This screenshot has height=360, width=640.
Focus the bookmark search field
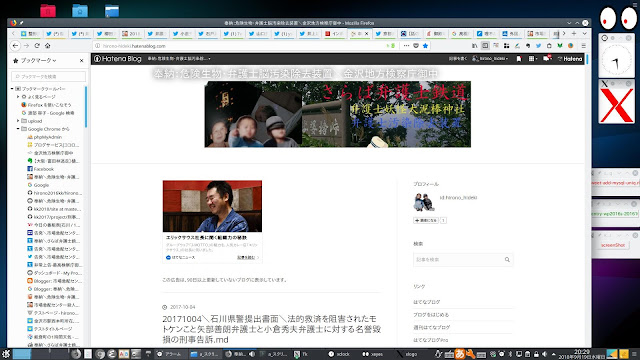(49, 76)
